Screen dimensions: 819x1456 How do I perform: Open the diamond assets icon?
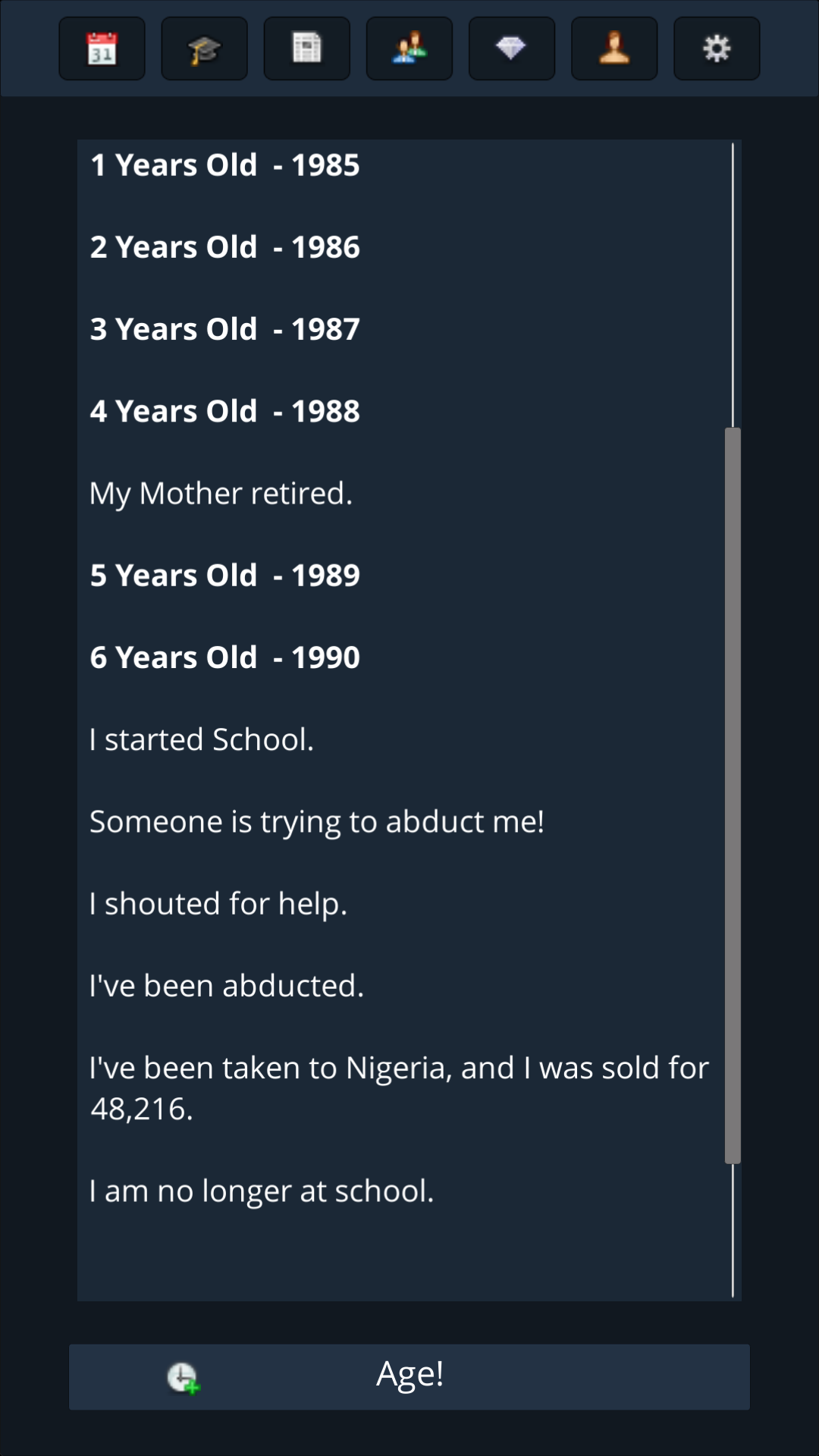pyautogui.click(x=512, y=49)
